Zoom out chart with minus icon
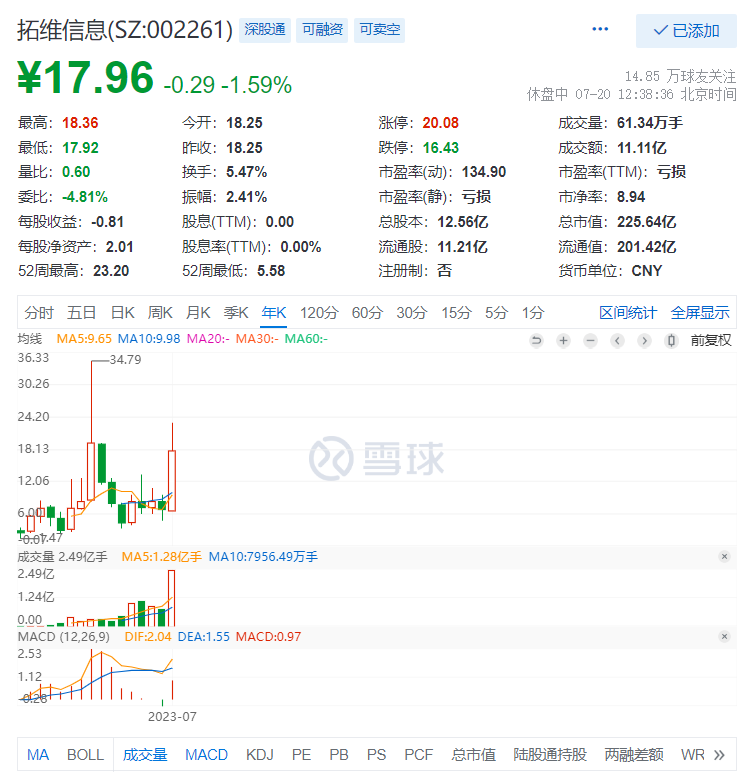Screen dimensions: 752x783 [x=590, y=341]
